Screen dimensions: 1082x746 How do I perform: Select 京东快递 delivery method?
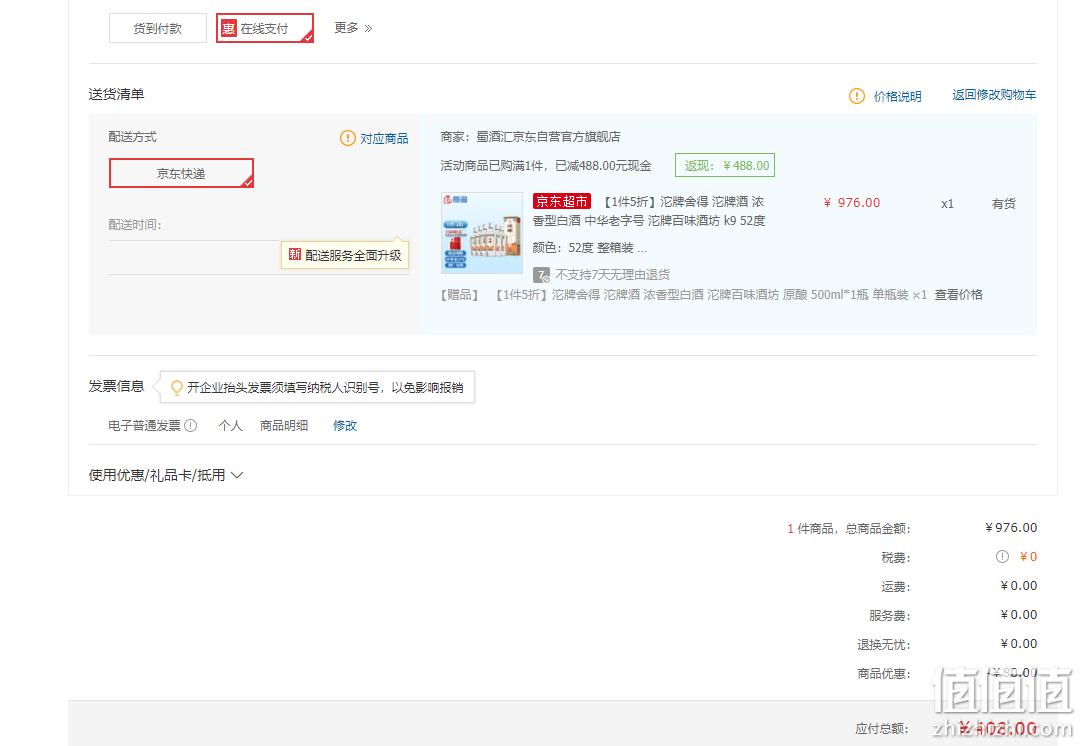[181, 173]
